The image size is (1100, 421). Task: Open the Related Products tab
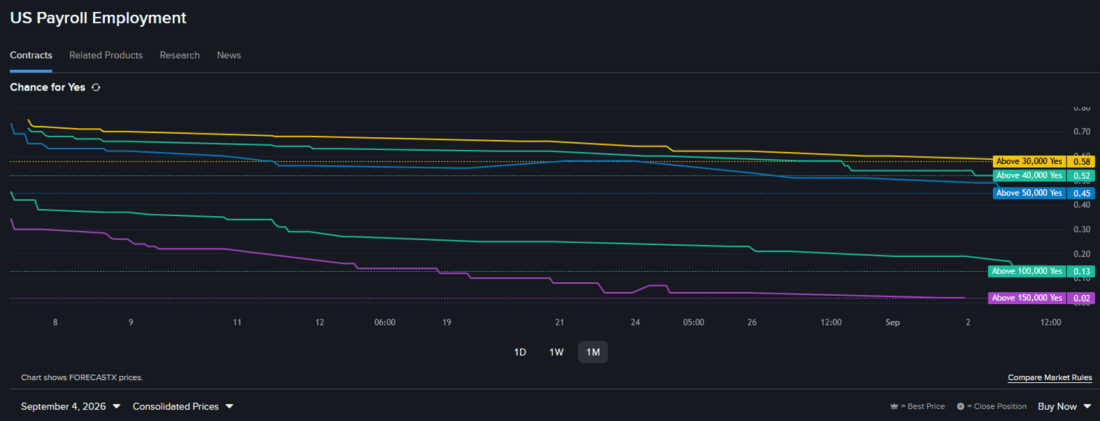click(x=106, y=55)
